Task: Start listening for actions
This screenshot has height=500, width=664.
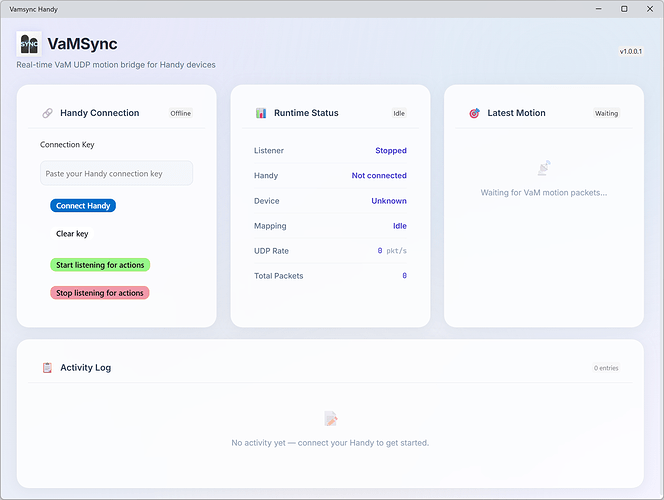Action: point(100,265)
